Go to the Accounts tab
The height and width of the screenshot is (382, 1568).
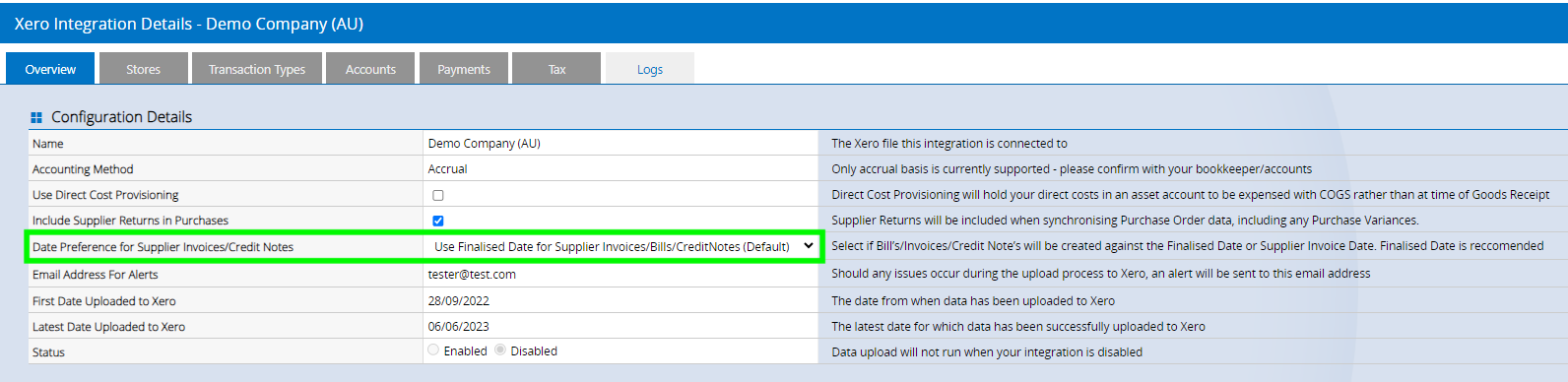[370, 69]
